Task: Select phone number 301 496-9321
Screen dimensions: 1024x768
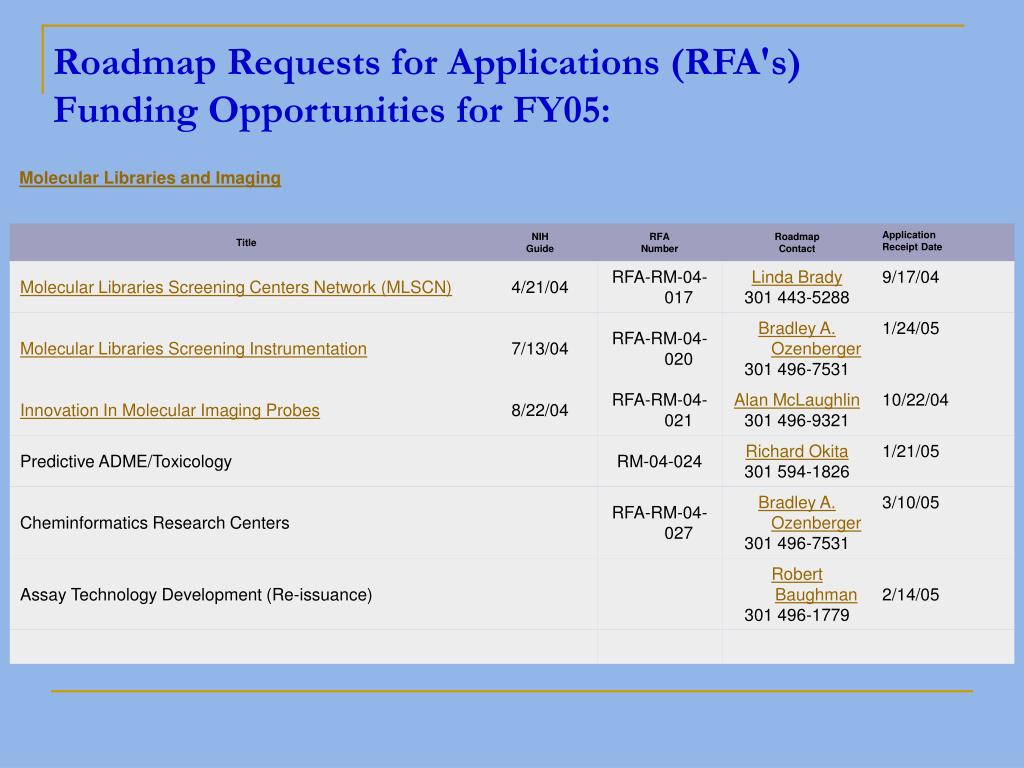Action: (797, 421)
